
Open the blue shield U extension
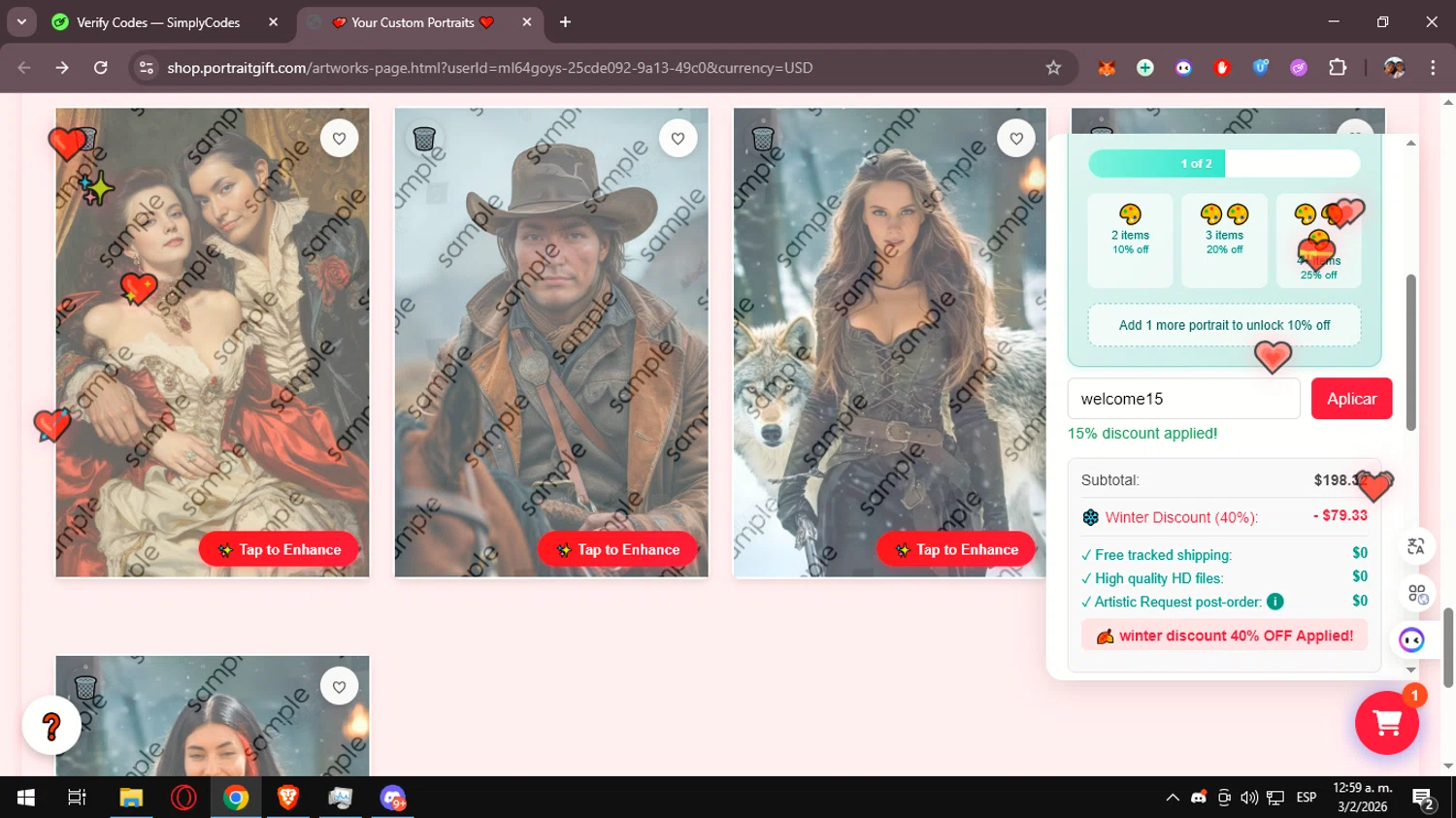[1261, 68]
